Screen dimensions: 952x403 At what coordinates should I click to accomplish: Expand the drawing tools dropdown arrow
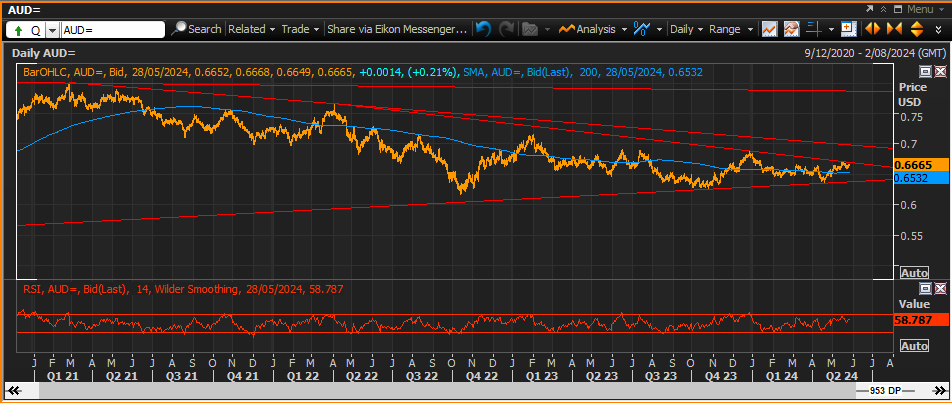(659, 29)
